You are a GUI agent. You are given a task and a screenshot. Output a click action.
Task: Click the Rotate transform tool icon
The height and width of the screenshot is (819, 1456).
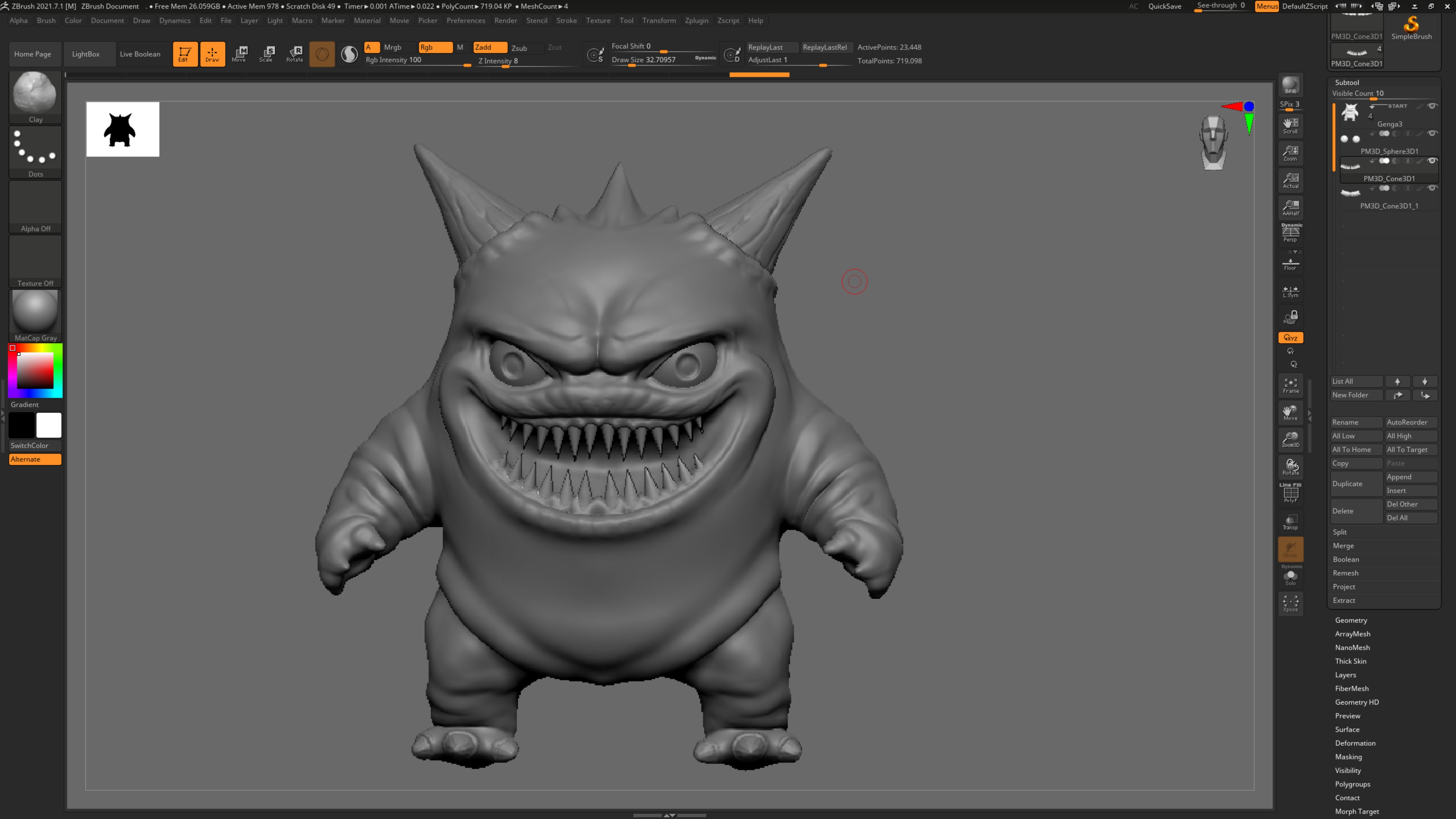294,54
